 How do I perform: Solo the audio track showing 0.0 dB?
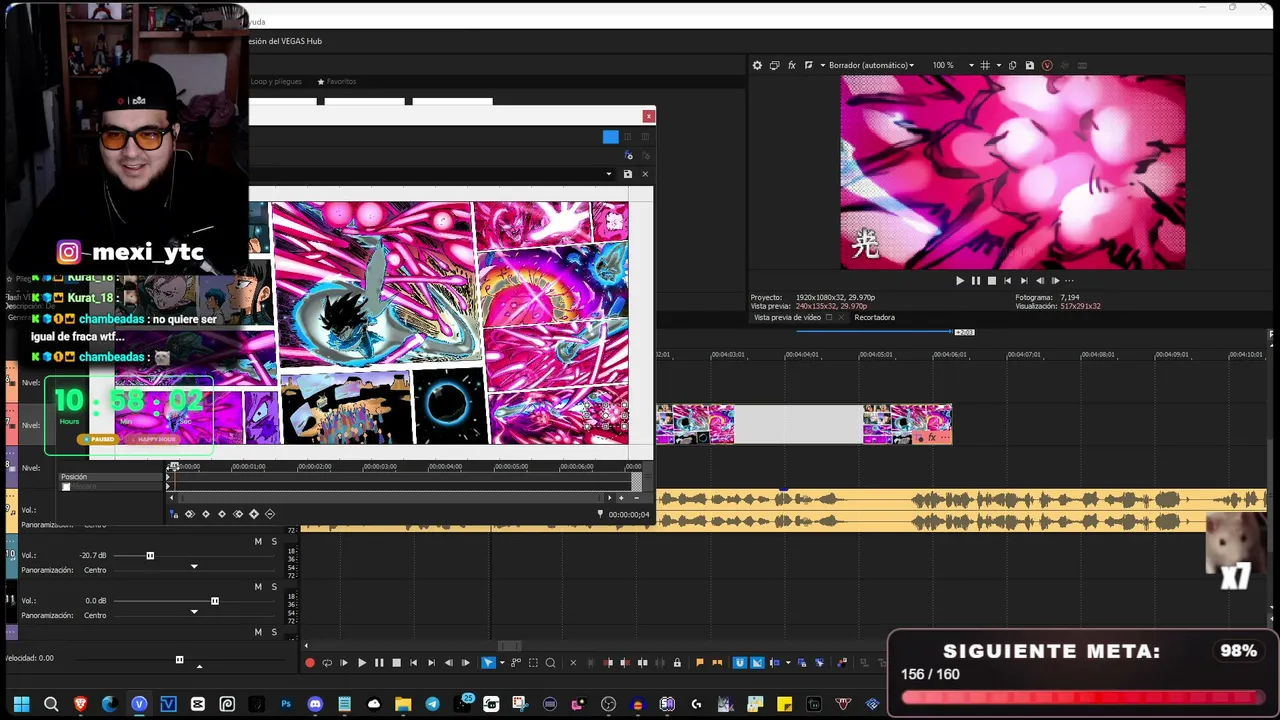[x=274, y=587]
